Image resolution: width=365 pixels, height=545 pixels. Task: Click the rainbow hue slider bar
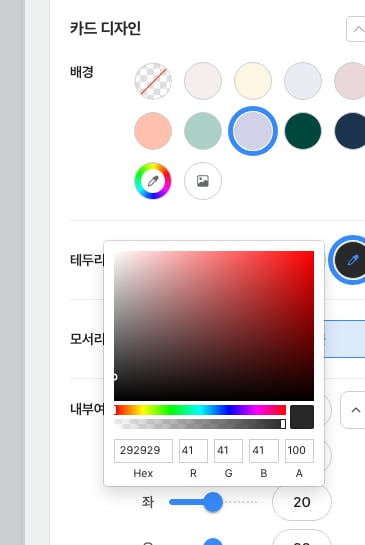[200, 410]
